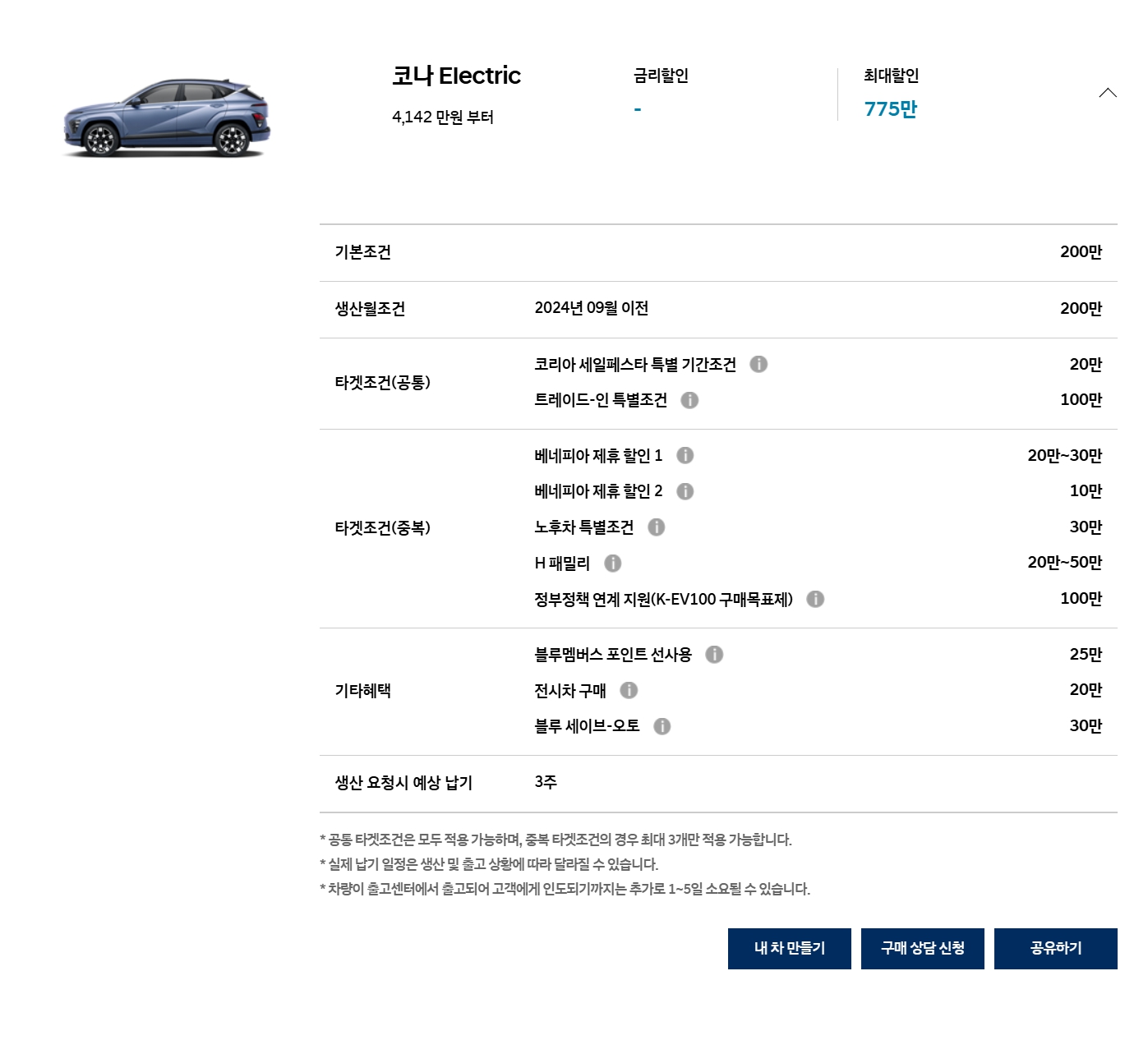Click info icon for 정부정책 연계 지원
This screenshot has height=1040, width=1148.
[x=815, y=599]
